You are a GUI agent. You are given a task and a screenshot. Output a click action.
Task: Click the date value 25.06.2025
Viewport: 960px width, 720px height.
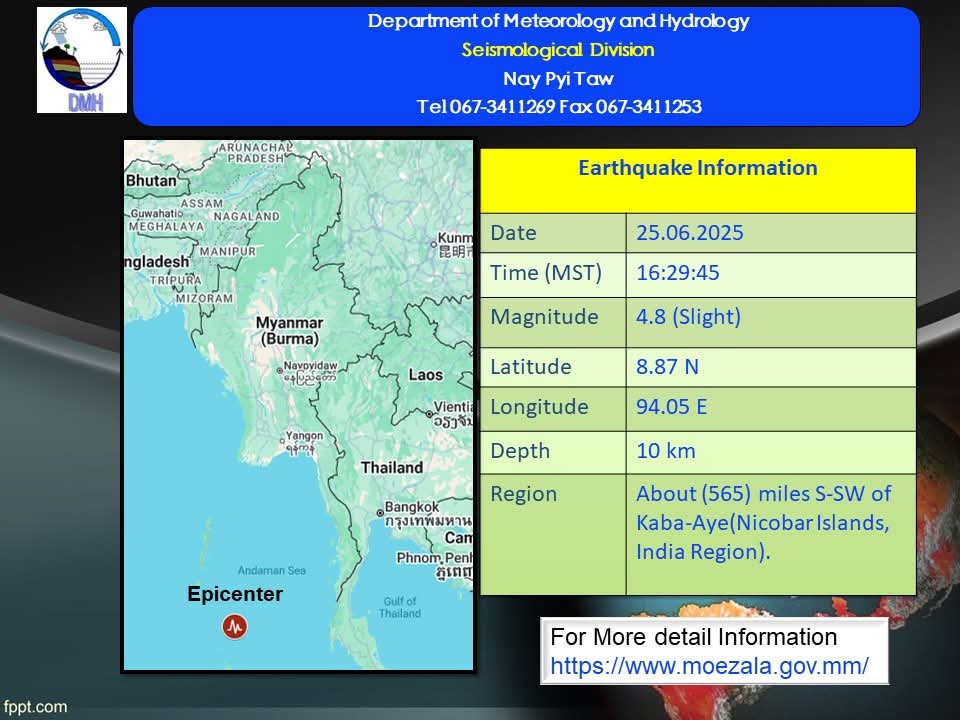point(690,233)
